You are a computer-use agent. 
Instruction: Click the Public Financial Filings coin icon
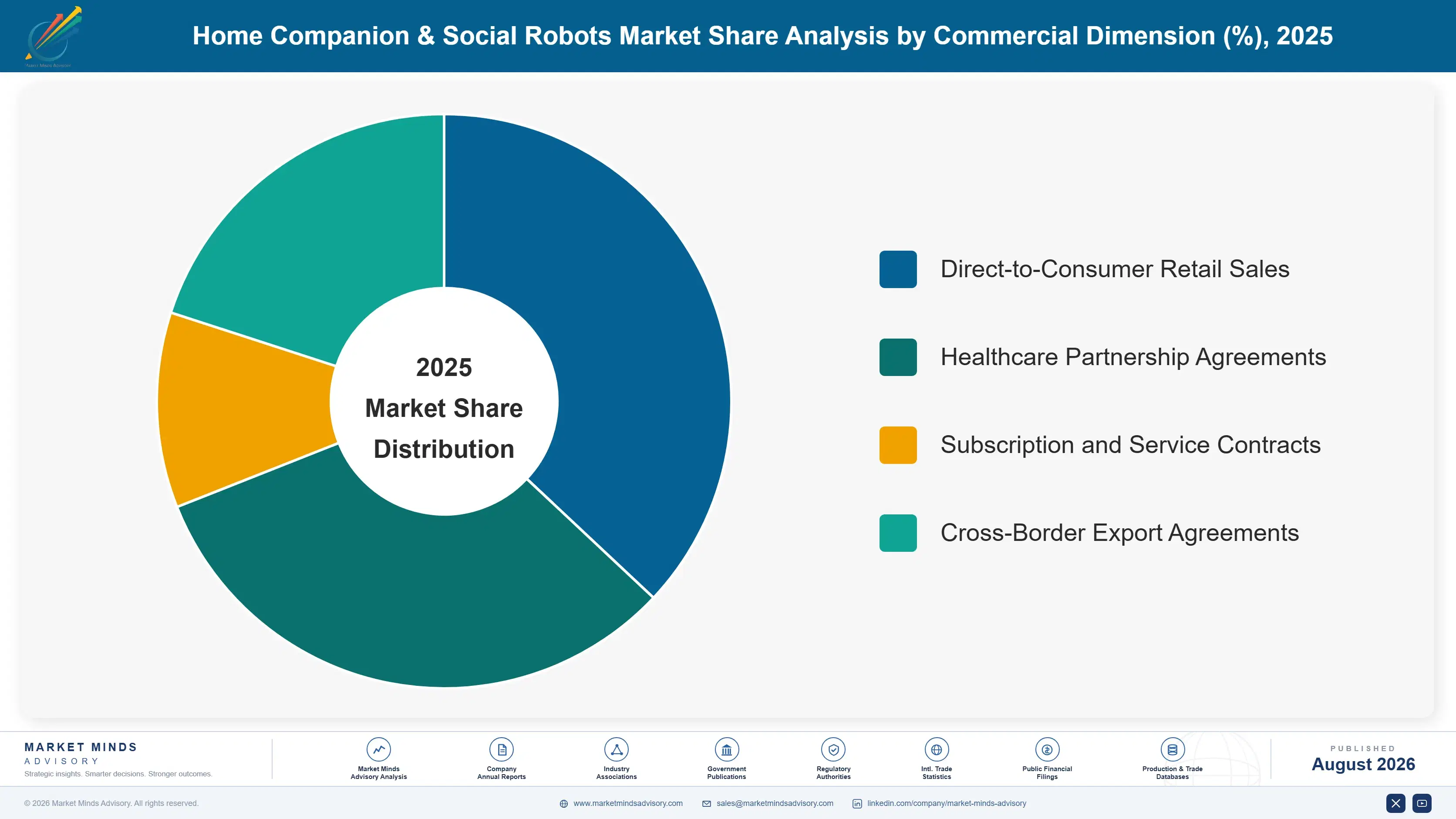pyautogui.click(x=1047, y=749)
